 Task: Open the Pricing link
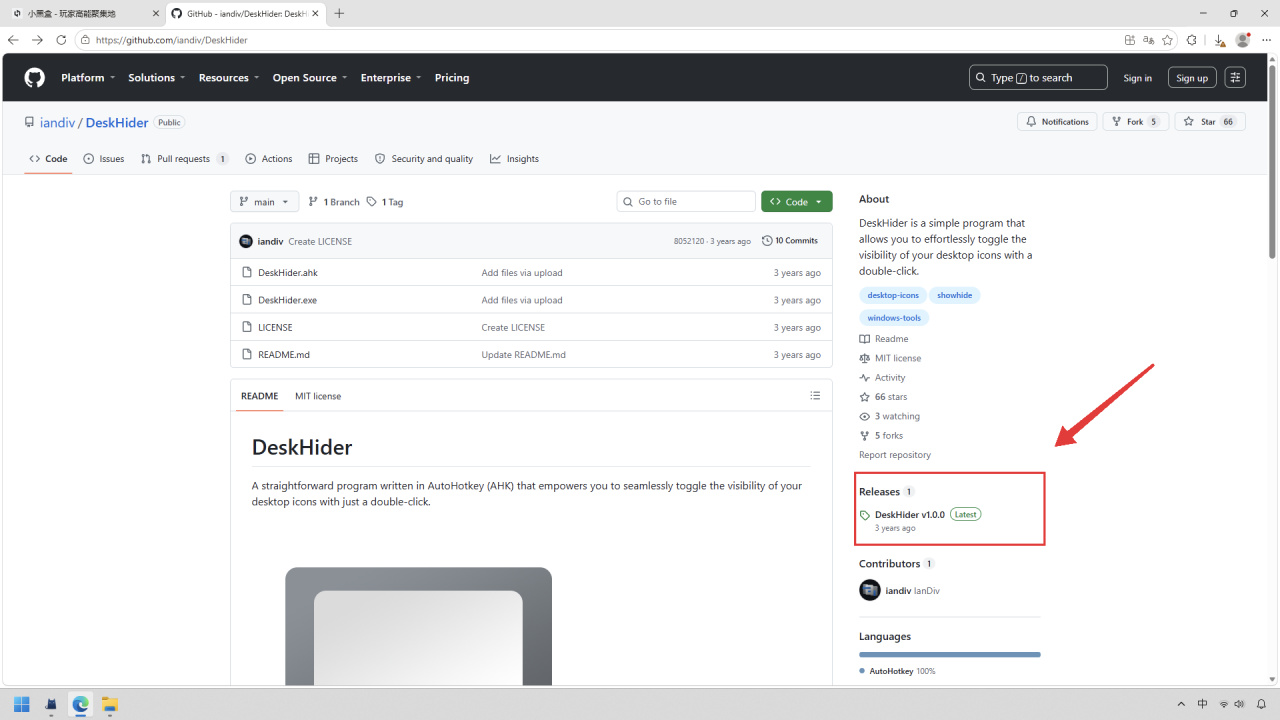(452, 78)
